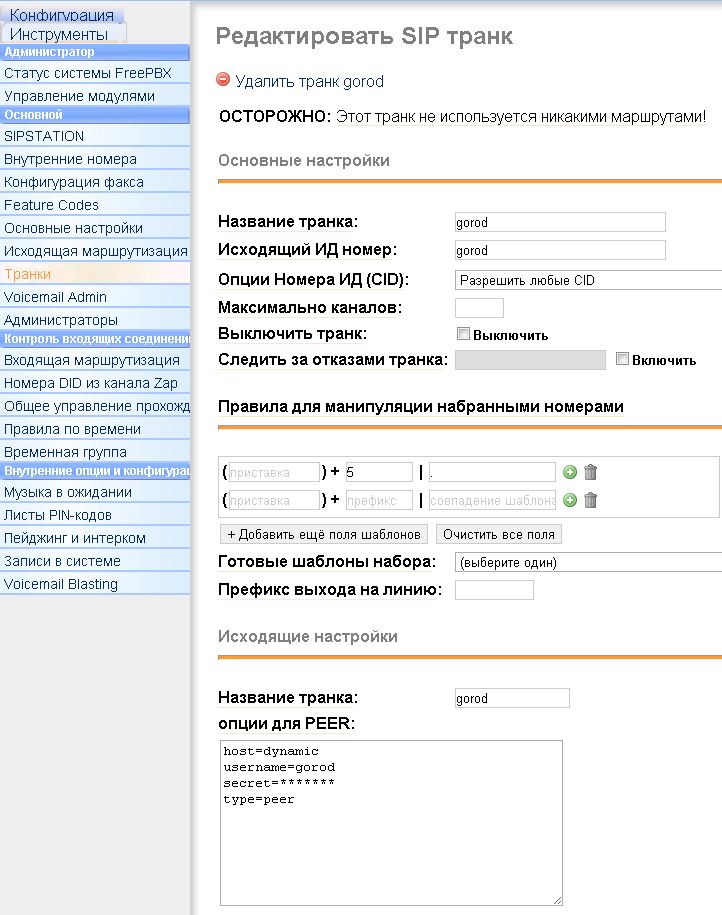This screenshot has width=722, height=915.
Task: Open Музыка в ожидании menu item
Action: pos(95,492)
